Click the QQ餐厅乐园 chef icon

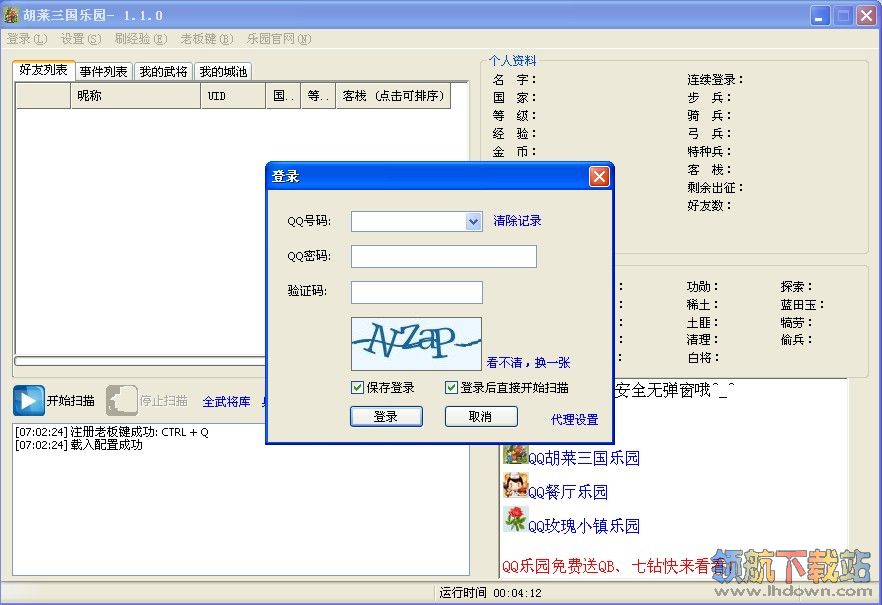click(x=515, y=485)
